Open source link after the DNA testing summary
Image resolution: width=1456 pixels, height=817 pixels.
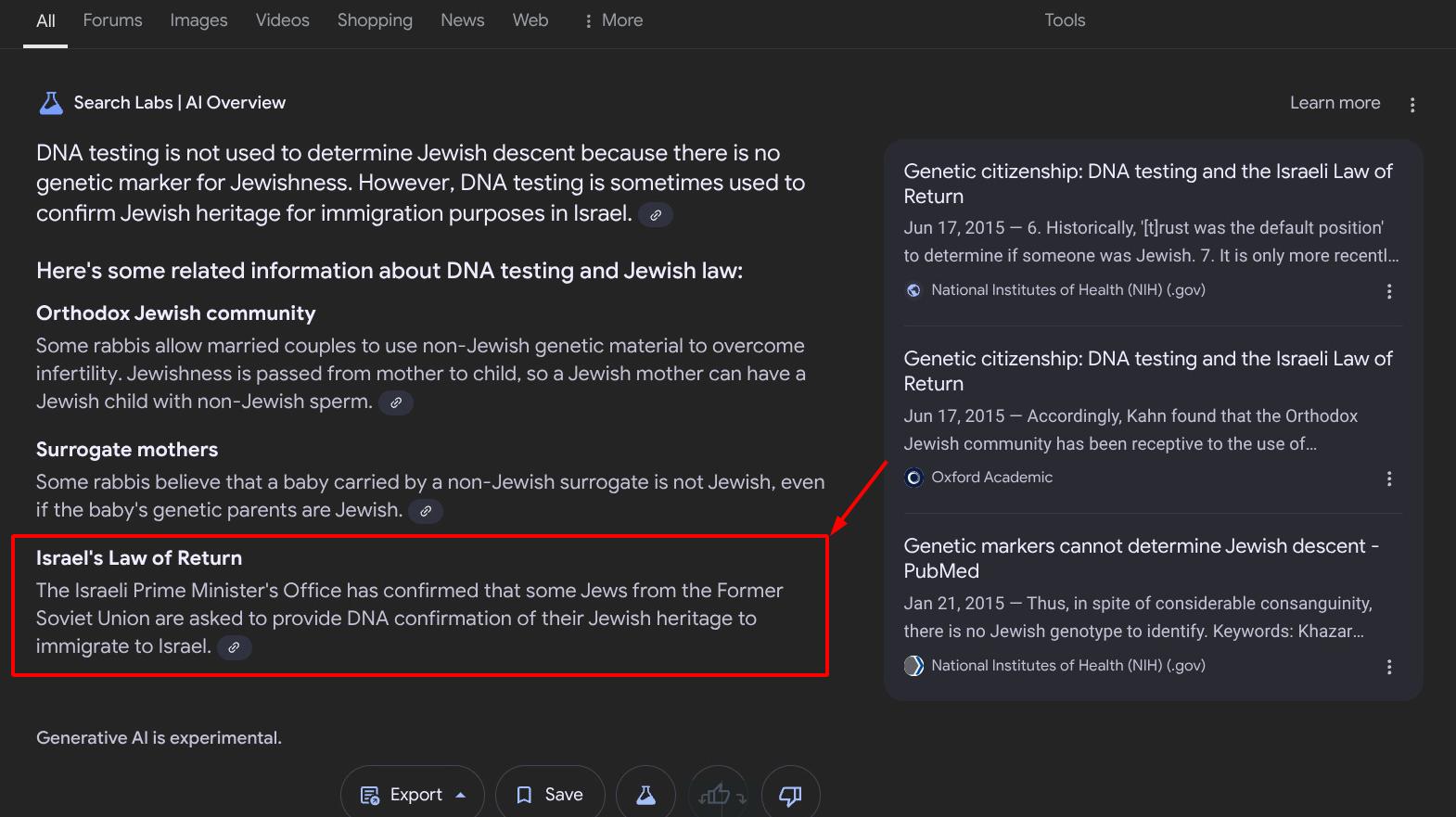pos(655,215)
